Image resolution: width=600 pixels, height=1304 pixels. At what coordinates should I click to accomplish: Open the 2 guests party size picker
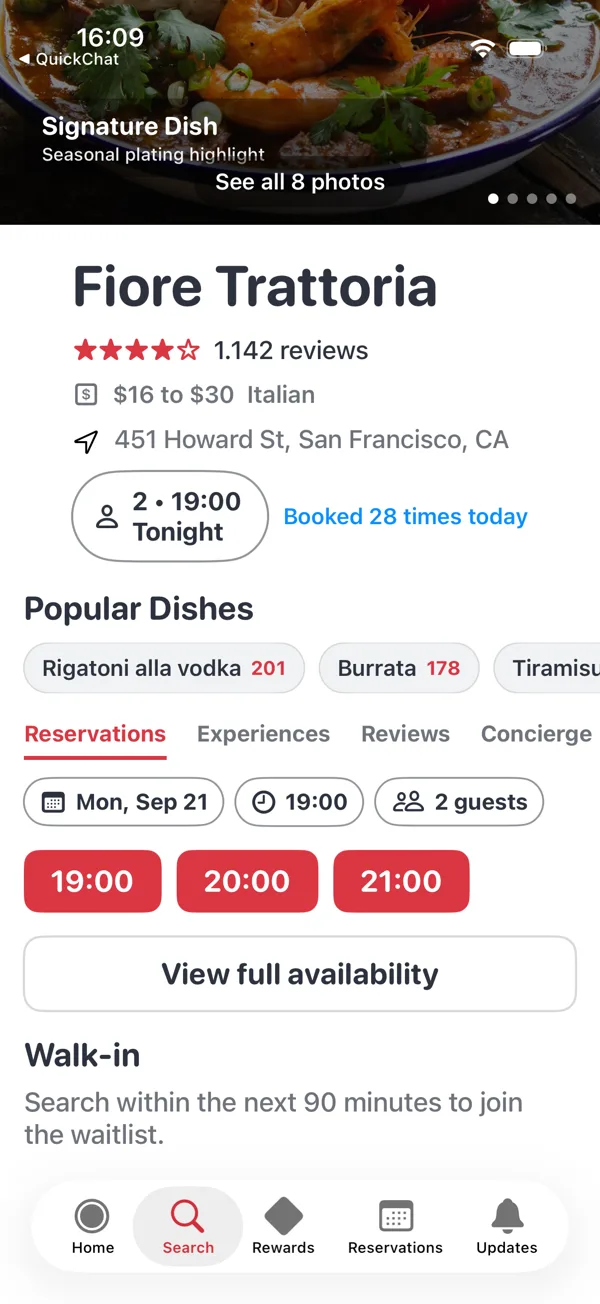coord(459,802)
